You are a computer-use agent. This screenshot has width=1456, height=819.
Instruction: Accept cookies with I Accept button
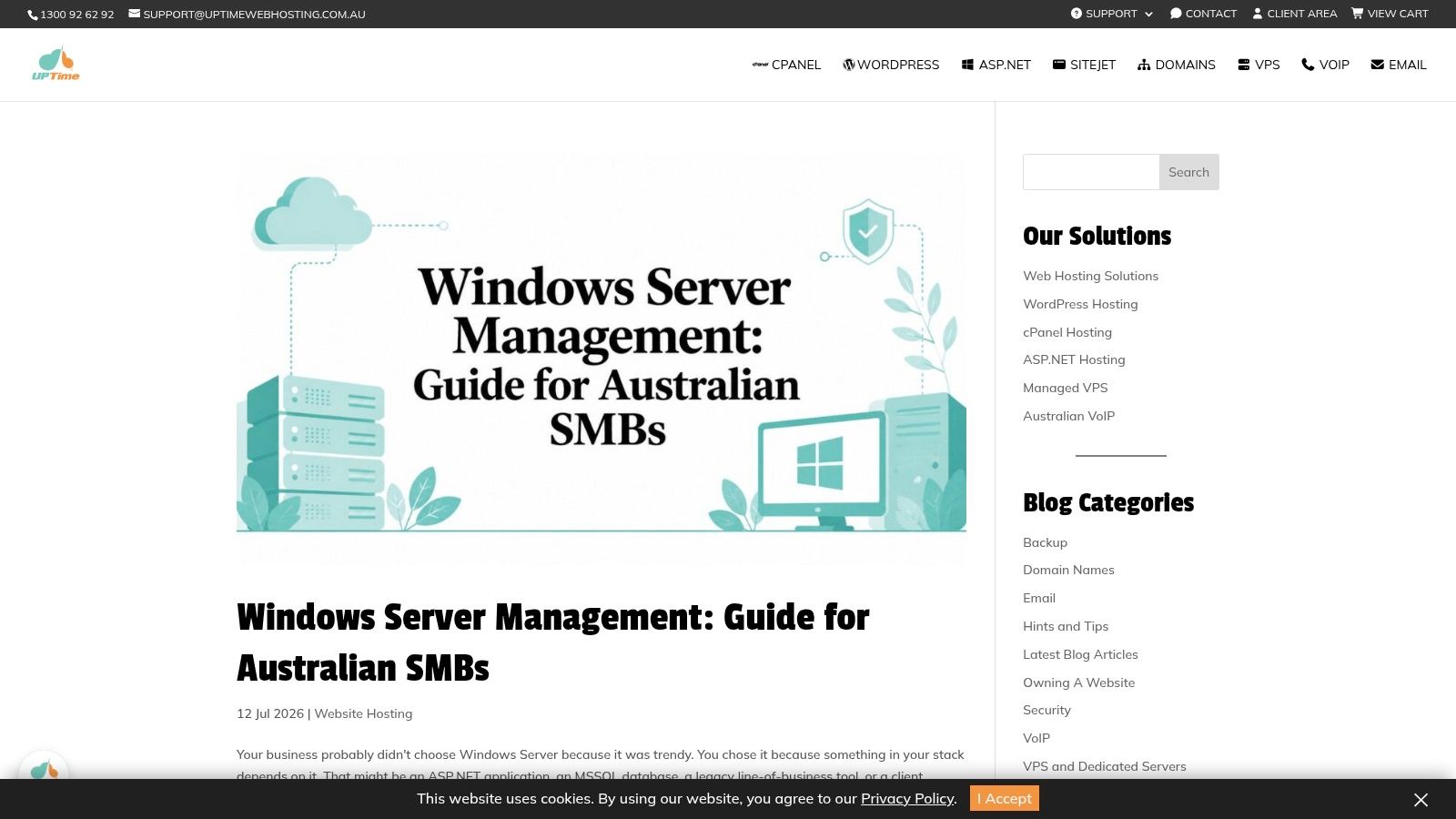1005,798
